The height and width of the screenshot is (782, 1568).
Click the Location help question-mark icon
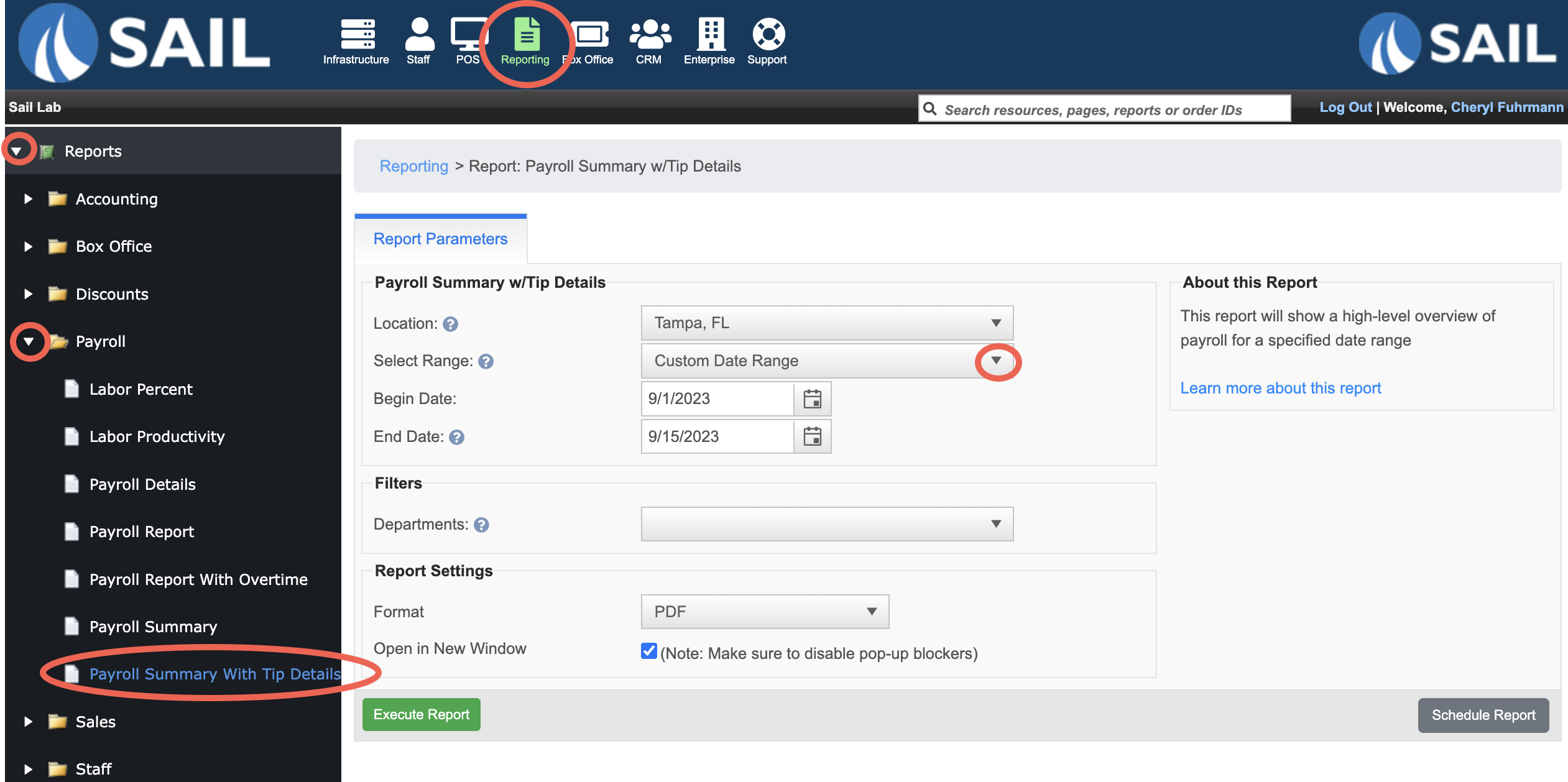click(451, 324)
